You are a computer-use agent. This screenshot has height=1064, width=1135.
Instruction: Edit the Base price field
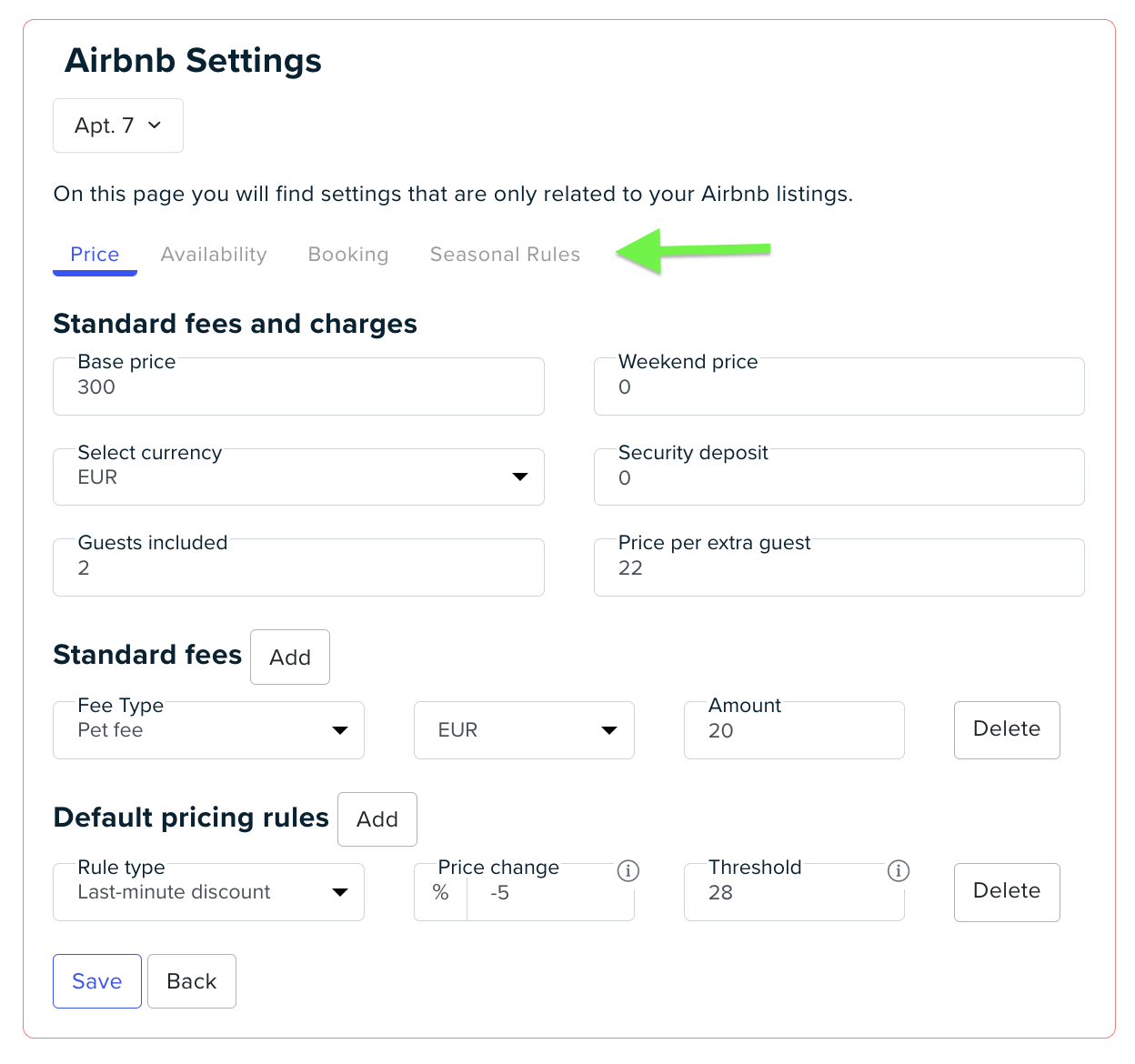point(298,386)
